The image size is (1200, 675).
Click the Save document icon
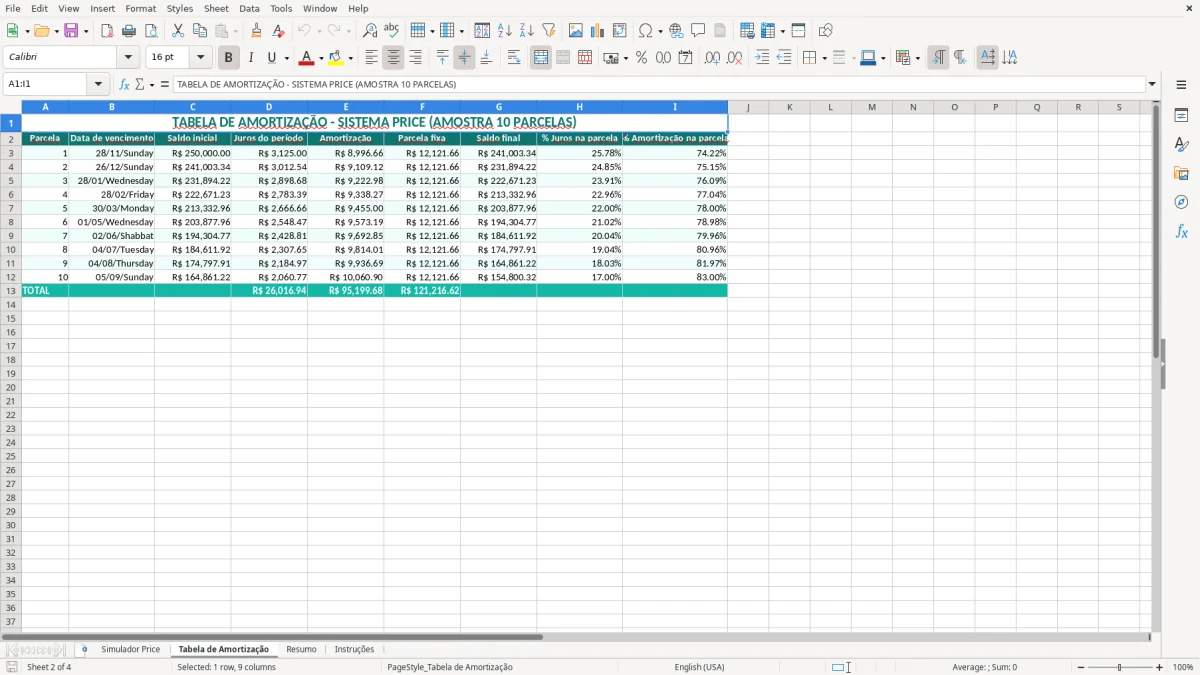coord(71,31)
